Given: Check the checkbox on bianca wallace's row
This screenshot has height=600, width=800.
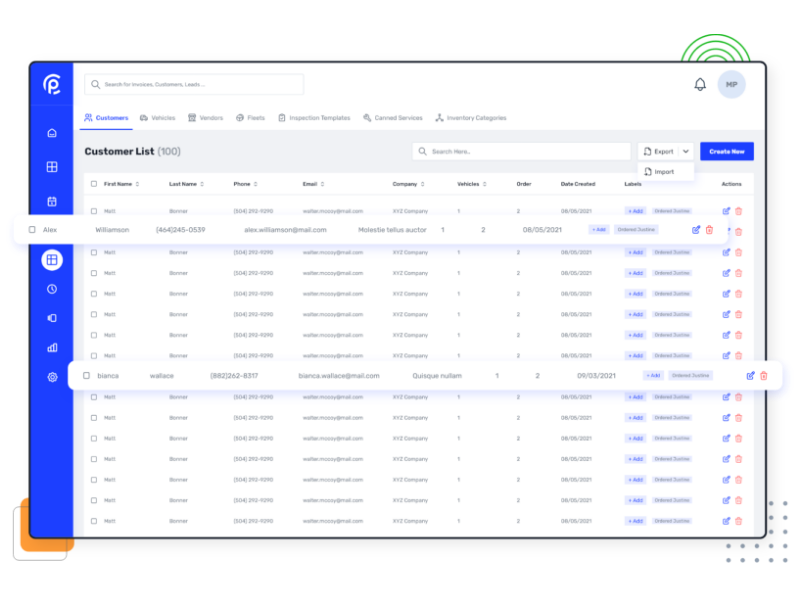Looking at the screenshot, I should (x=86, y=375).
